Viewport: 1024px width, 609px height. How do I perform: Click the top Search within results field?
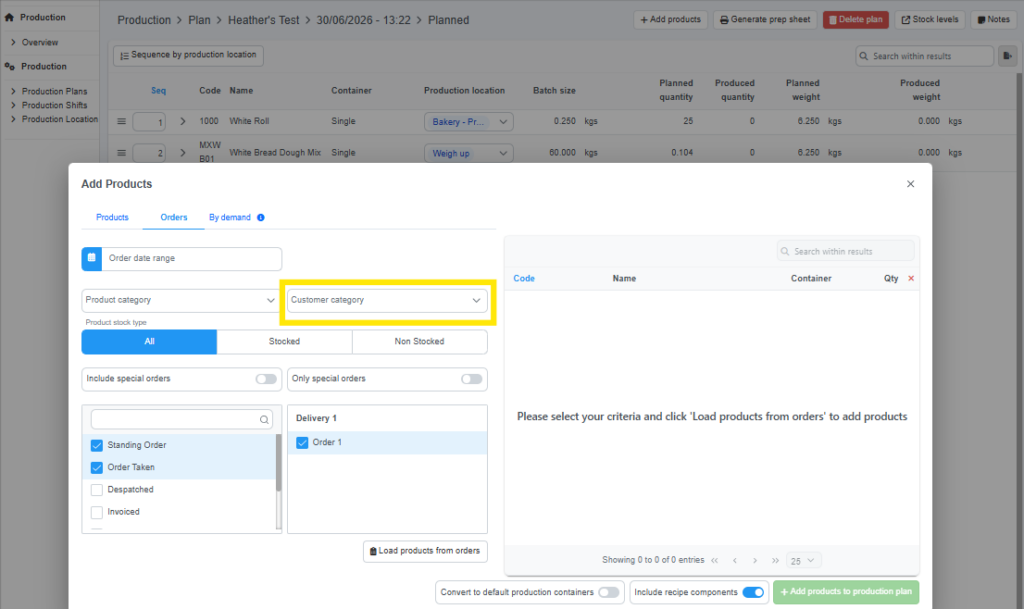coord(925,56)
